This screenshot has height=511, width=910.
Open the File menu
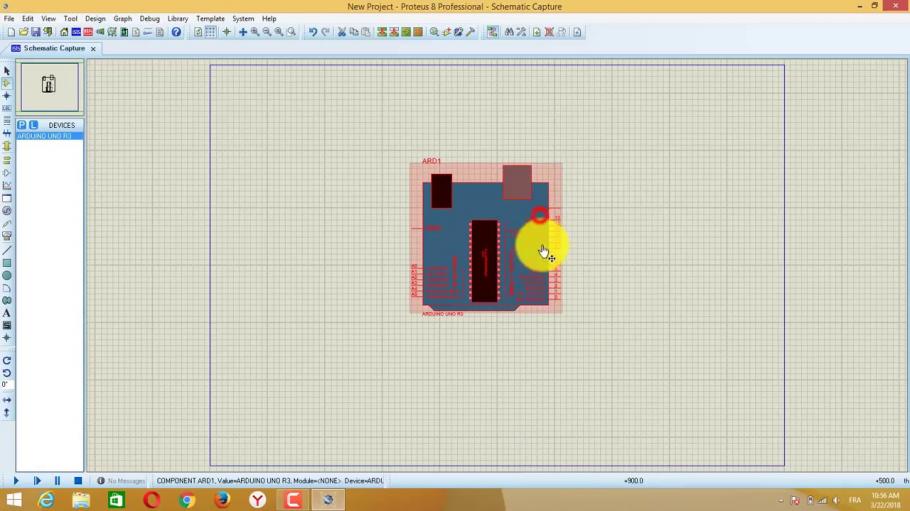click(x=9, y=19)
